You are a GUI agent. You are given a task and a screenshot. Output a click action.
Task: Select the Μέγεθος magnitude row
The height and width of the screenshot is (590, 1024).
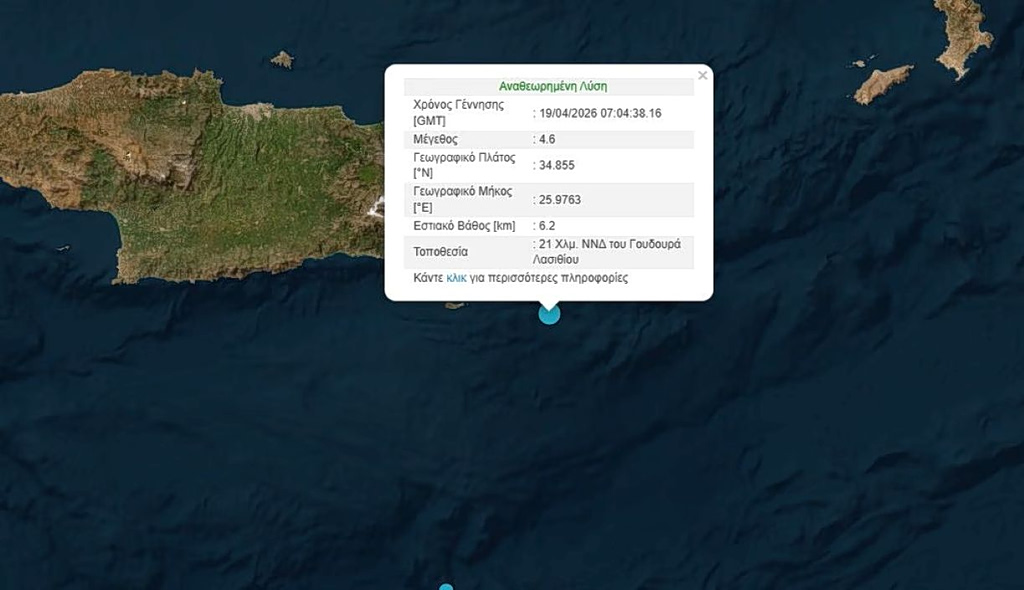pos(500,139)
